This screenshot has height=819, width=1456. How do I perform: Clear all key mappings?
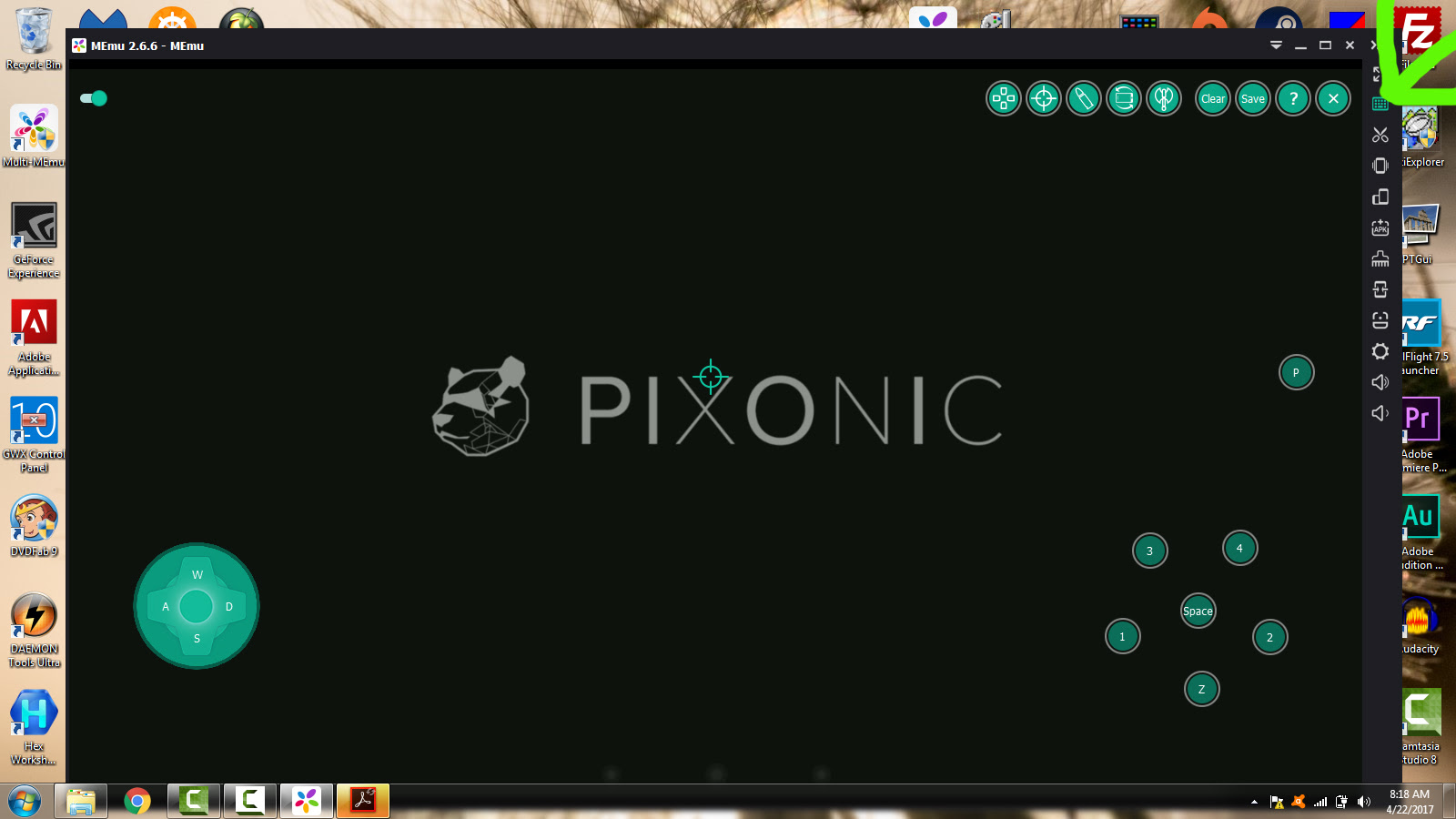pos(1213,98)
